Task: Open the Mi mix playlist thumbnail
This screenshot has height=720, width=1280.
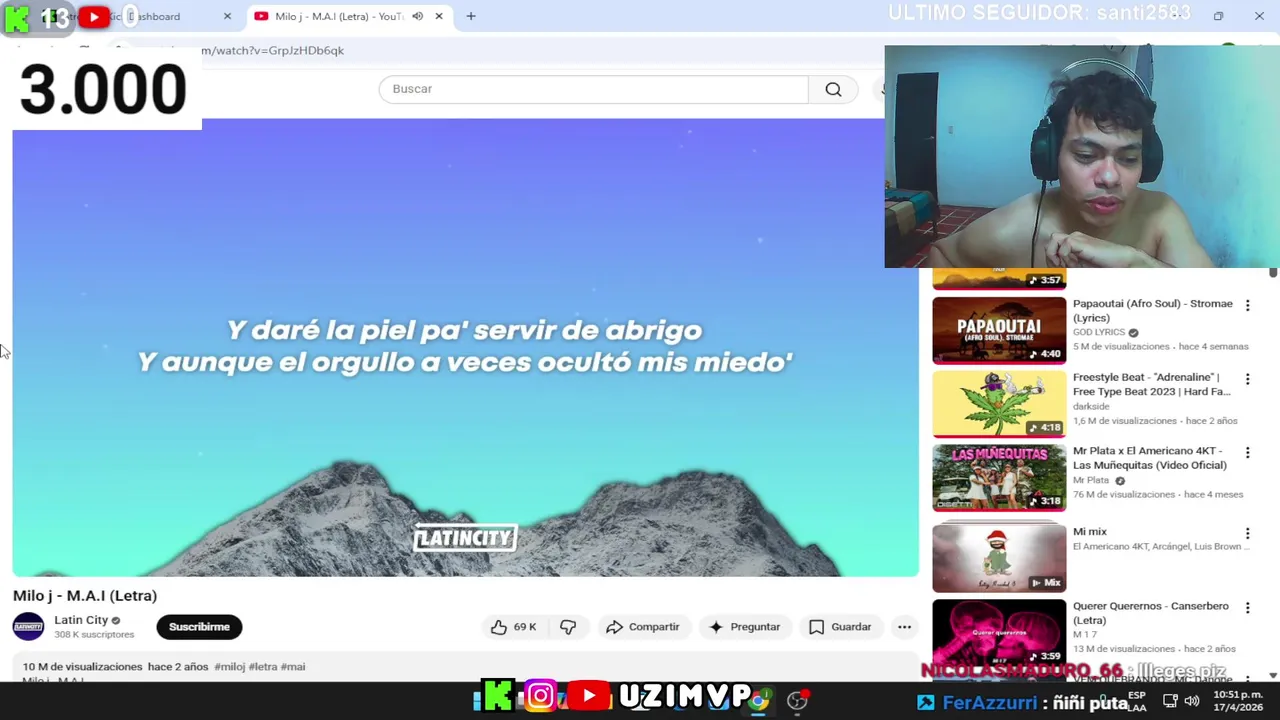Action: pos(999,558)
